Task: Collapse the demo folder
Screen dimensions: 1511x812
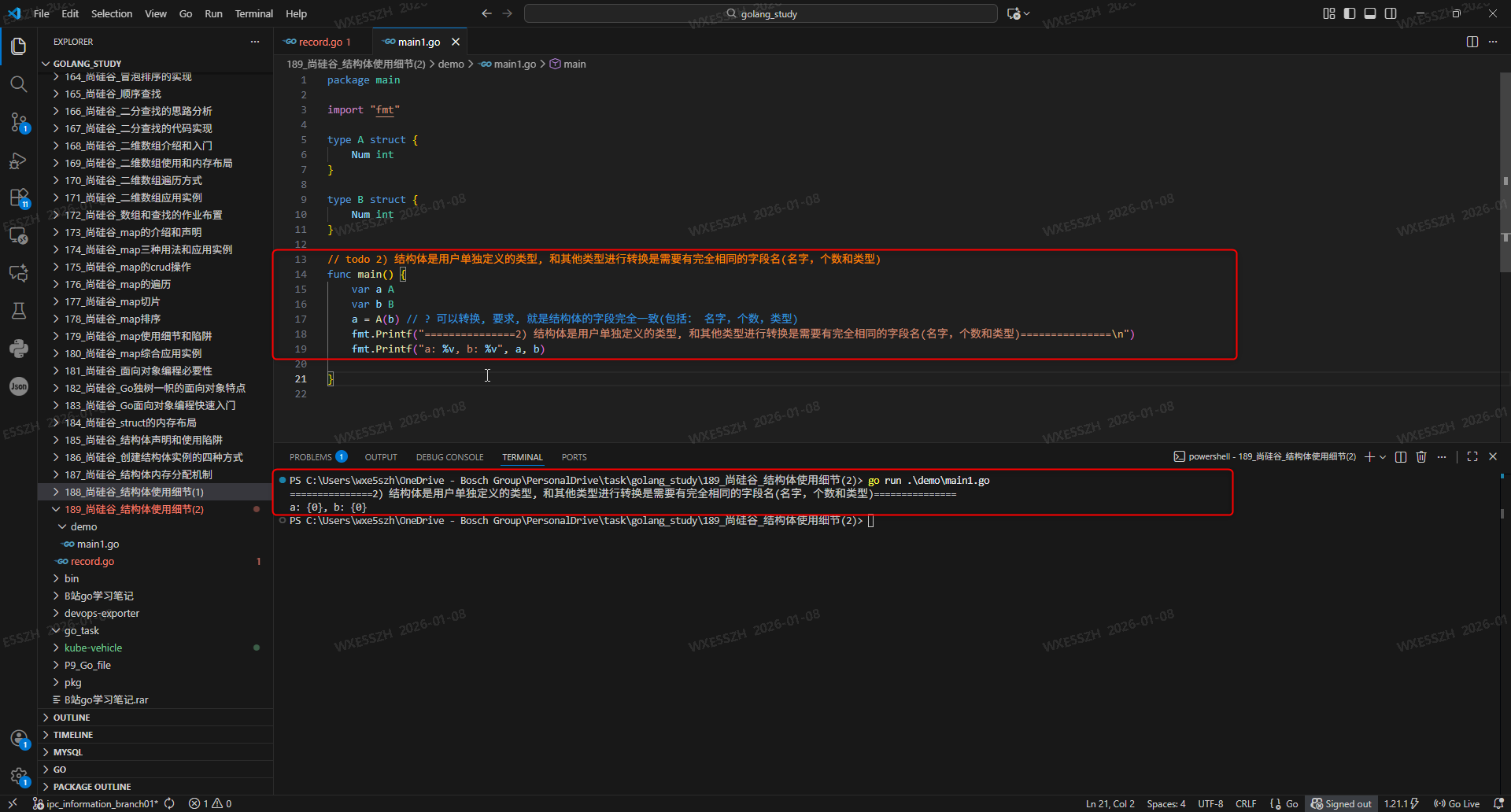Action: pos(83,526)
